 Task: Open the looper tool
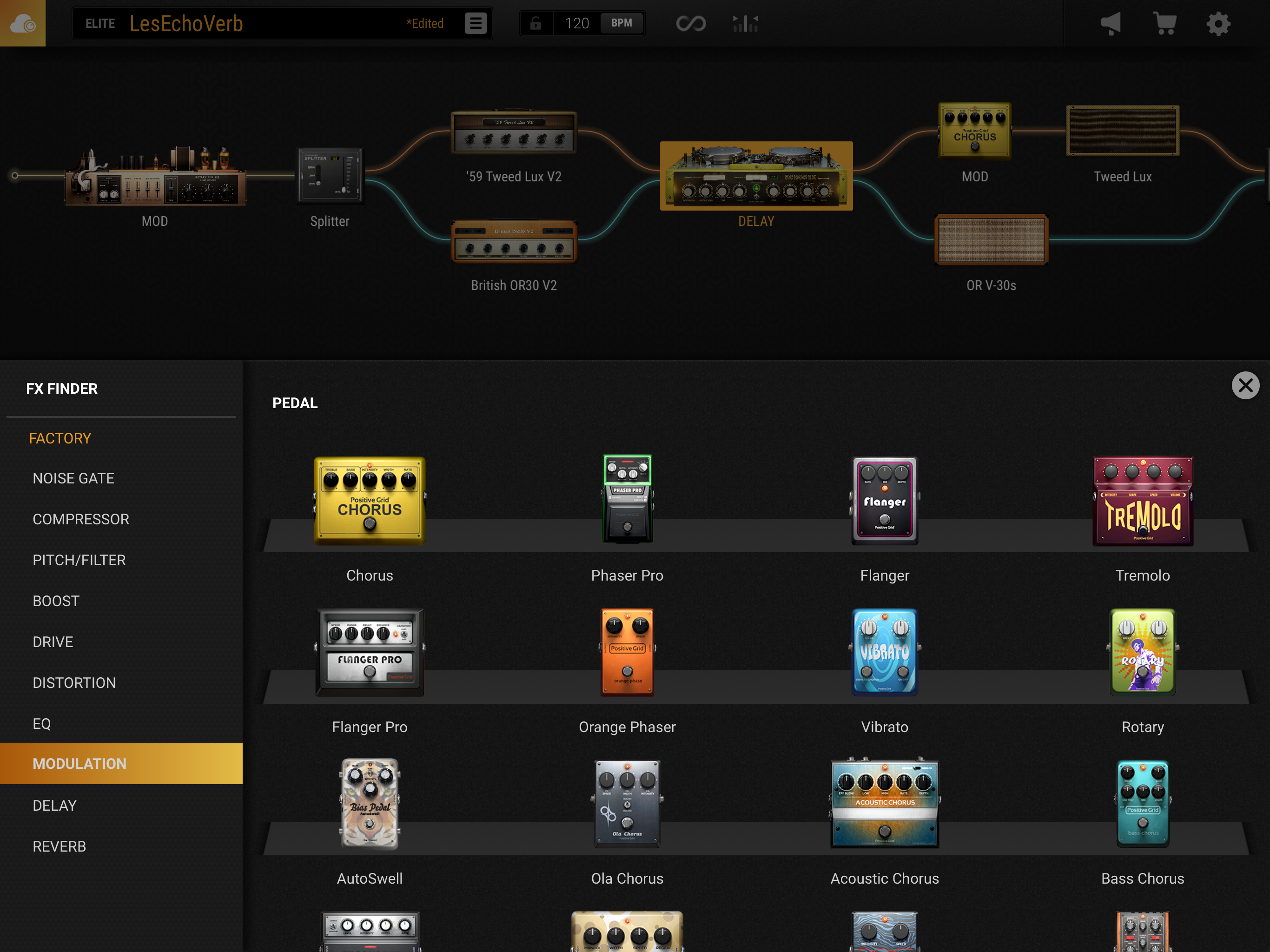(691, 23)
